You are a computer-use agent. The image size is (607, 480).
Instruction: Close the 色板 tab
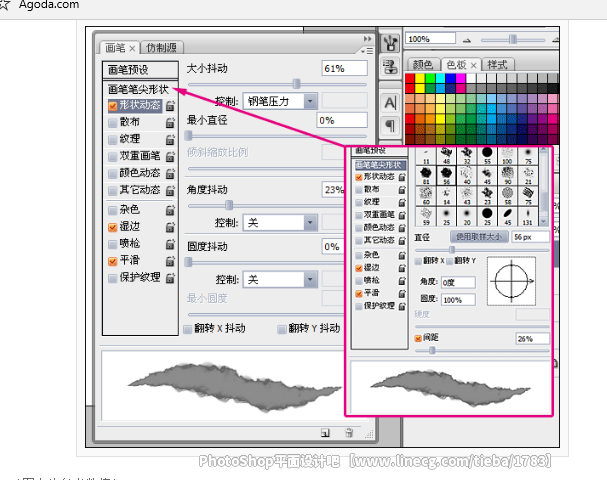(473, 65)
